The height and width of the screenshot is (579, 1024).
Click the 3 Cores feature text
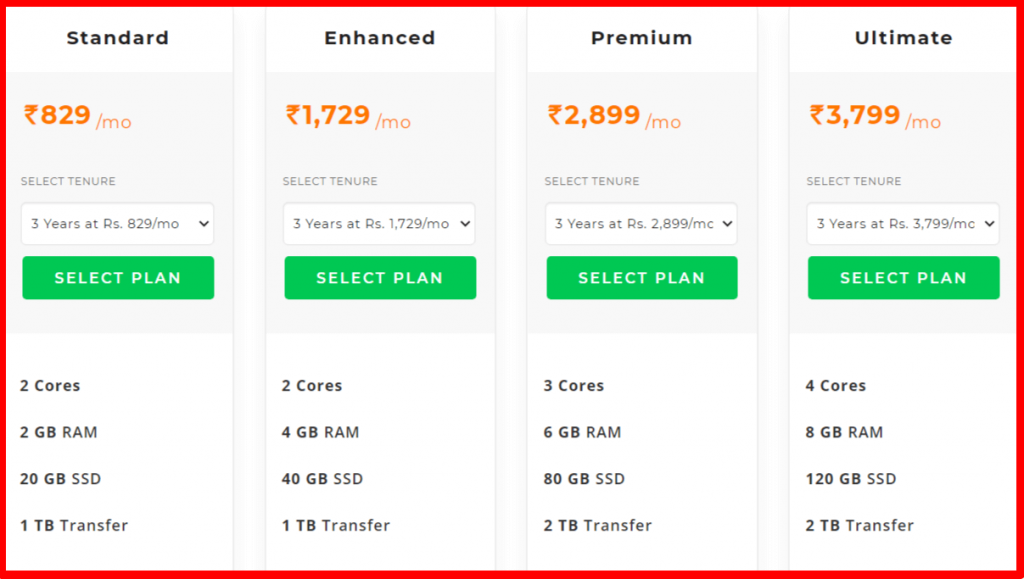pyautogui.click(x=574, y=386)
